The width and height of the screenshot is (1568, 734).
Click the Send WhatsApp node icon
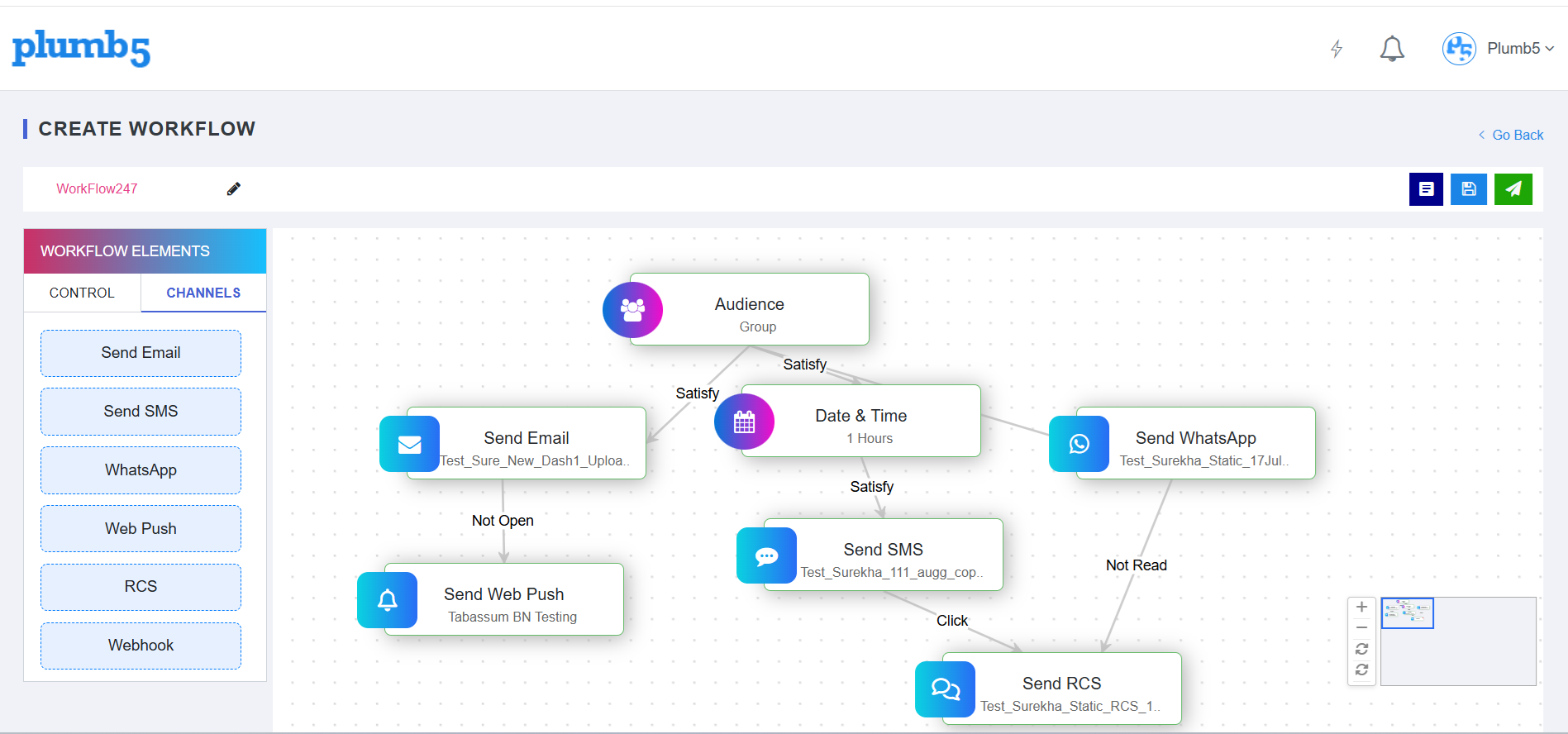(1079, 444)
